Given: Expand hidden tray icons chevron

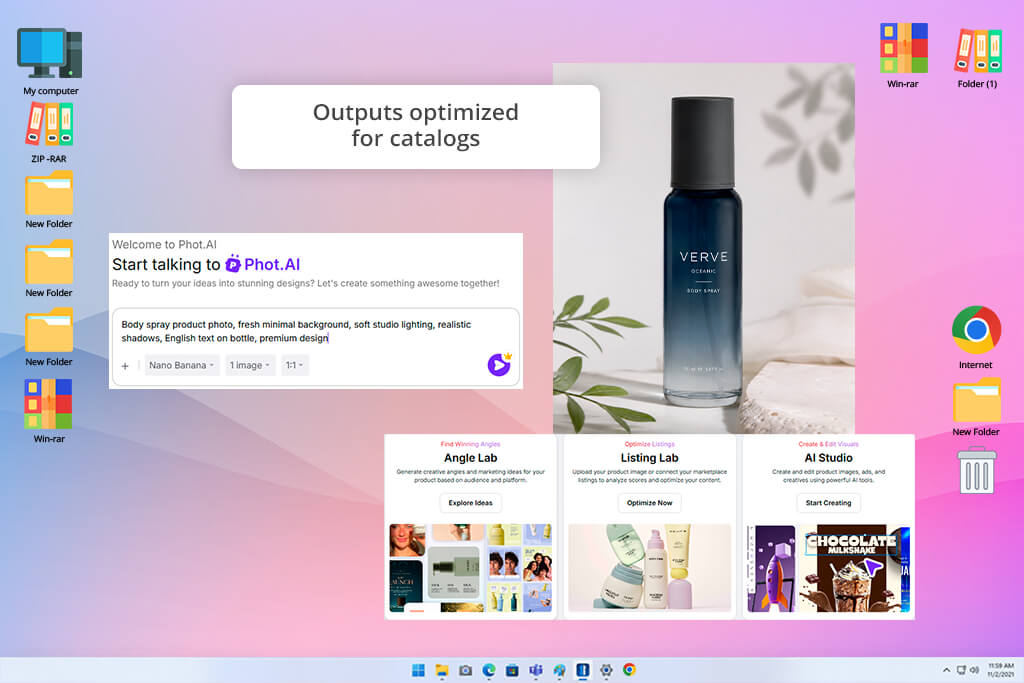Looking at the screenshot, I should click(x=946, y=670).
